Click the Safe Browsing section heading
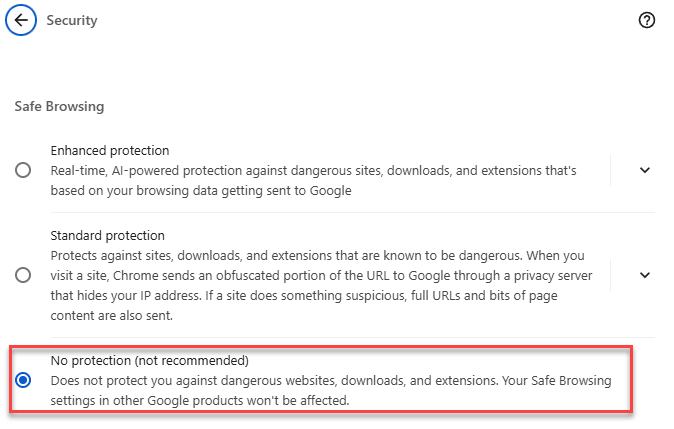 coord(59,106)
